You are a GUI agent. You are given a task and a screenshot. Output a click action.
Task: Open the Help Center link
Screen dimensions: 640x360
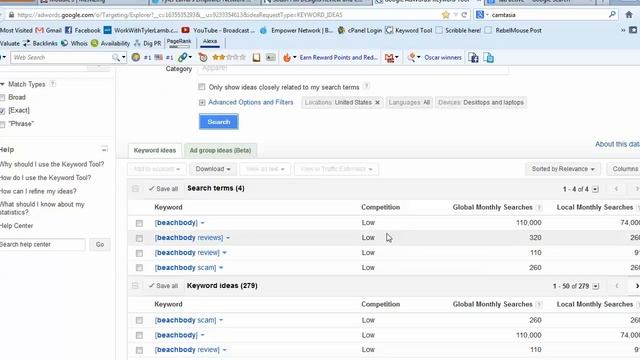click(x=16, y=226)
